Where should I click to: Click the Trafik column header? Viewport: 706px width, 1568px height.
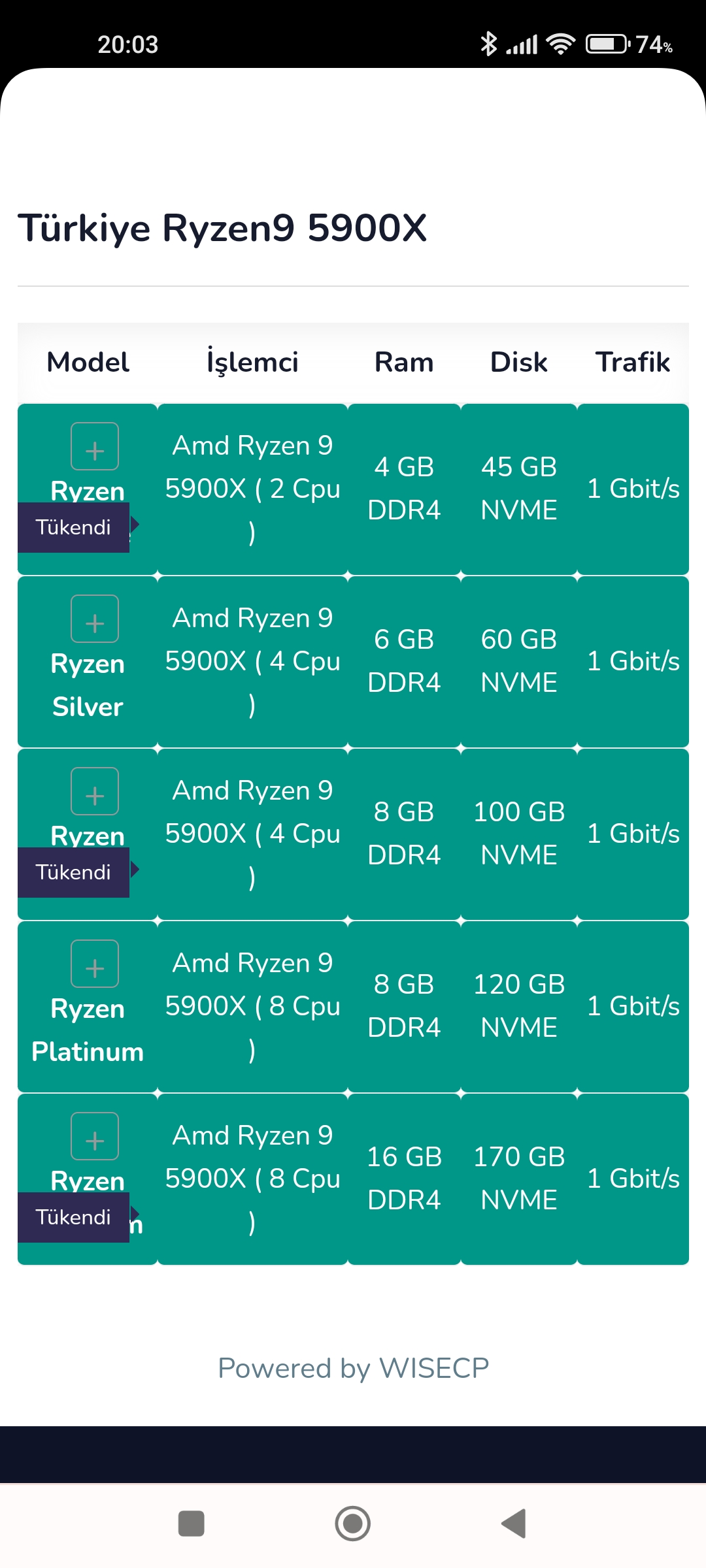point(633,362)
